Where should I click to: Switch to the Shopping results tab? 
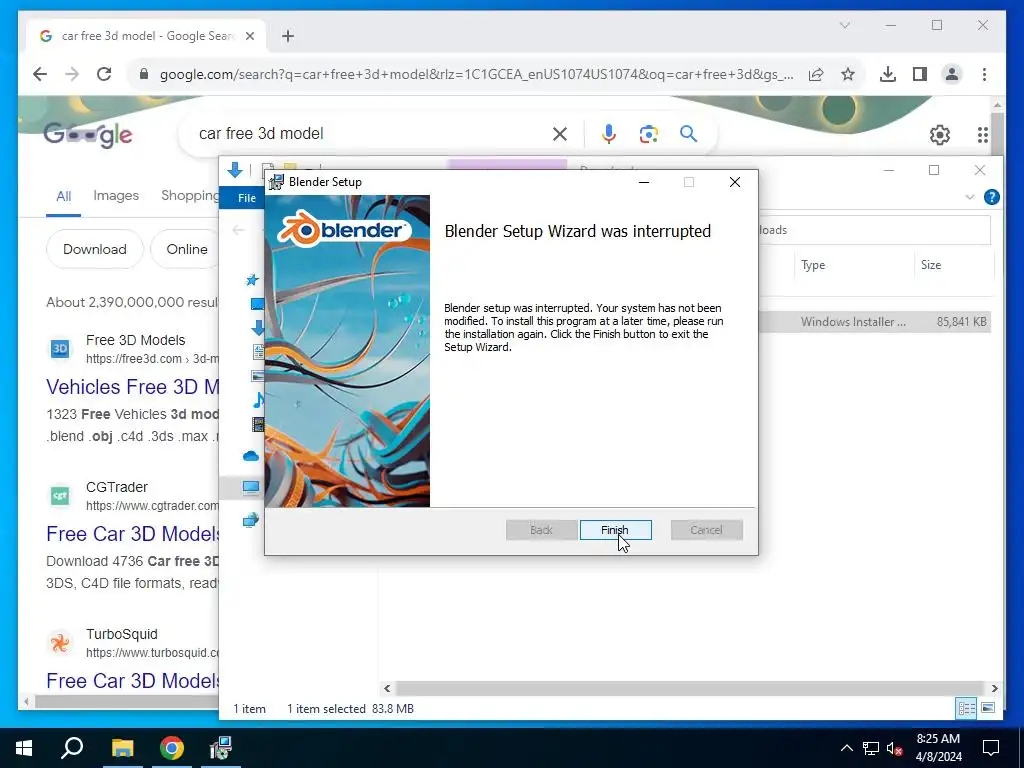189,195
